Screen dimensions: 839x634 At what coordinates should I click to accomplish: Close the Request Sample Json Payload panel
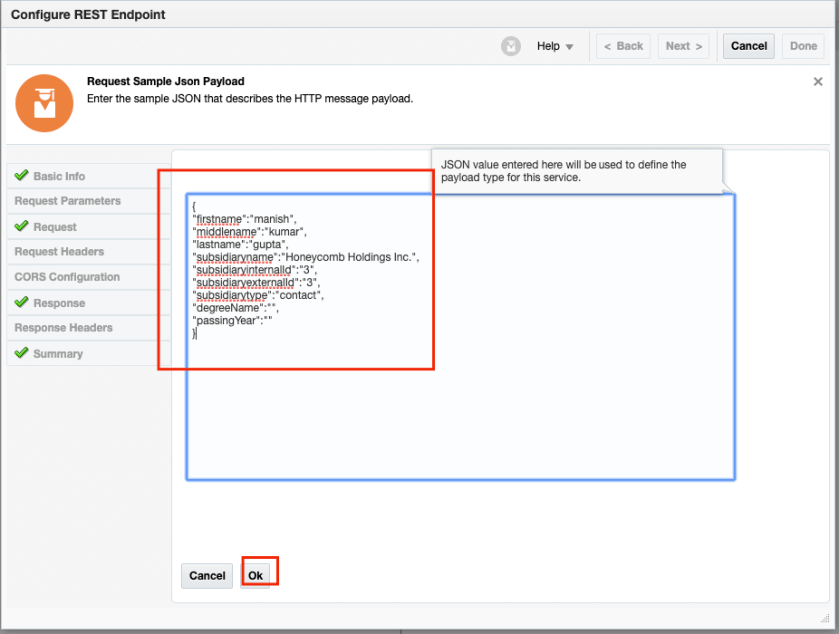pyautogui.click(x=818, y=82)
